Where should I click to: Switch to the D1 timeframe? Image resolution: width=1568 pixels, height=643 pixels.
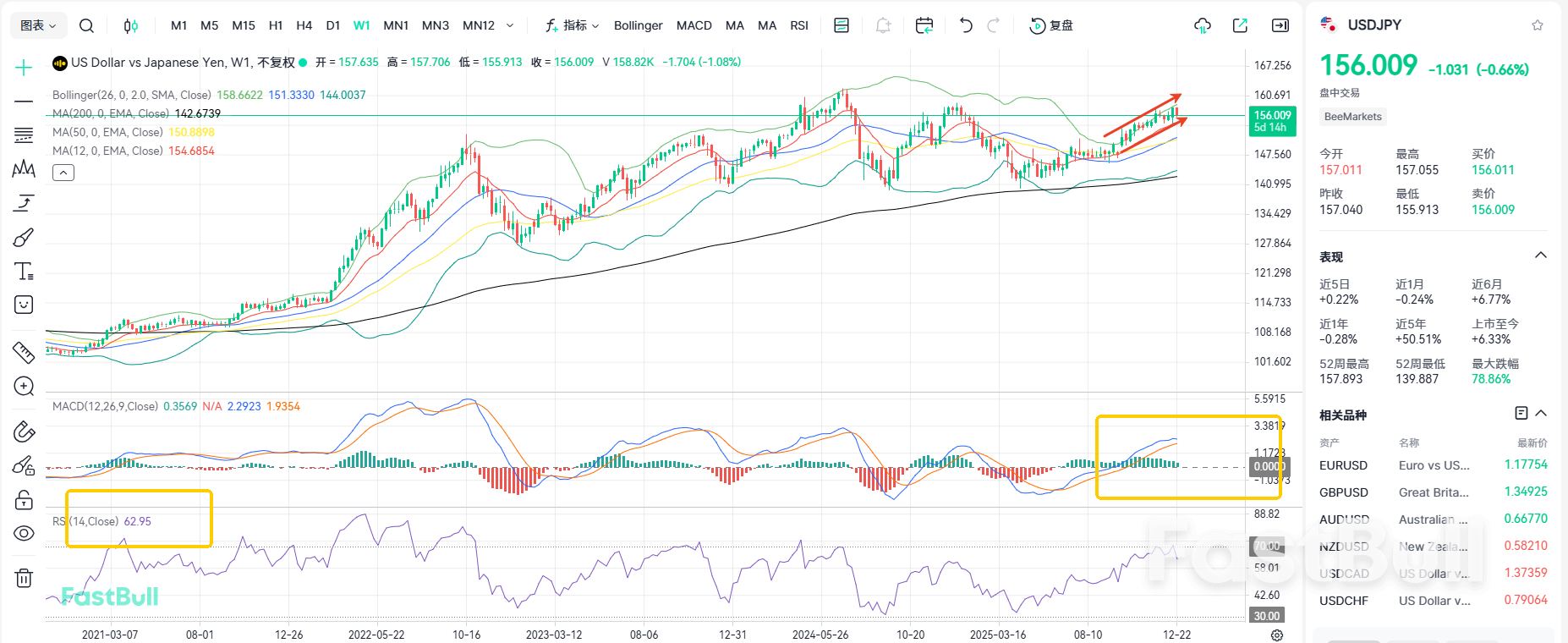click(x=333, y=25)
